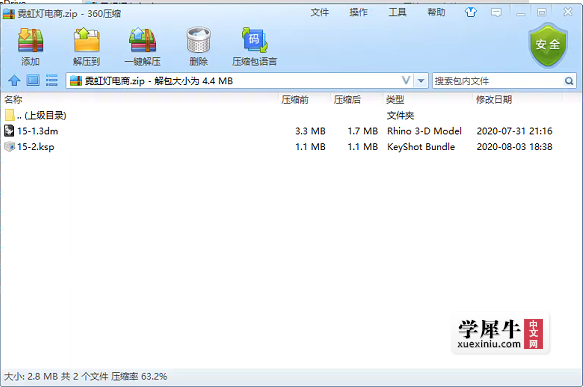The width and height of the screenshot is (583, 387).
Task: Click the 360压缩 app icon in title bar
Action: point(9,14)
